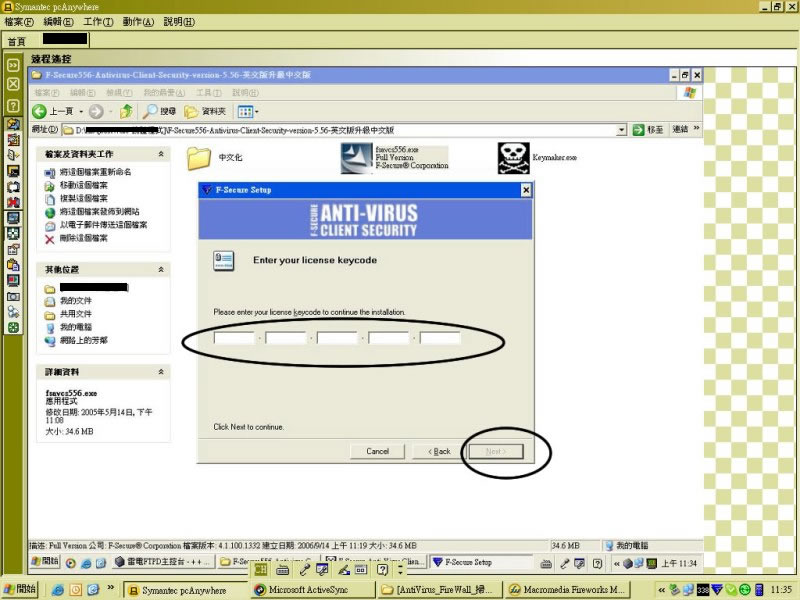Click question mark icon in floating toolbar
Screen dimensions: 800x600
(x=383, y=570)
